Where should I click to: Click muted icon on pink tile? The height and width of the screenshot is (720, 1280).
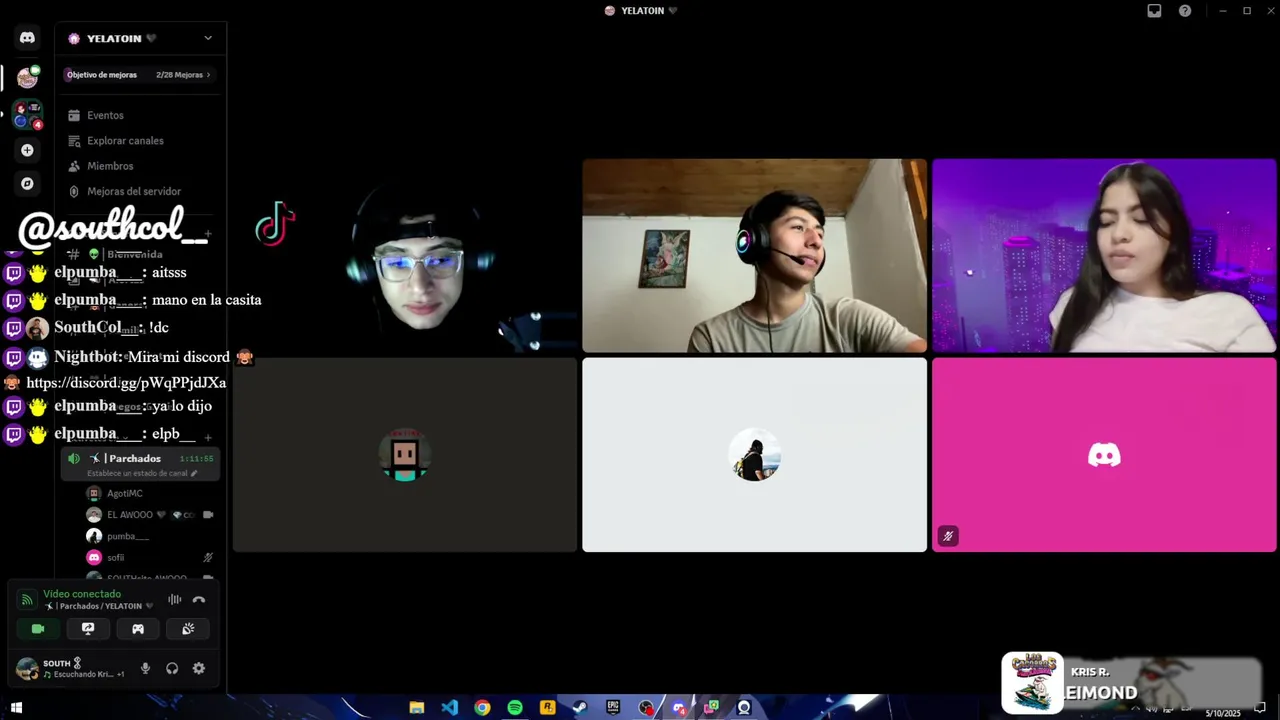click(948, 536)
